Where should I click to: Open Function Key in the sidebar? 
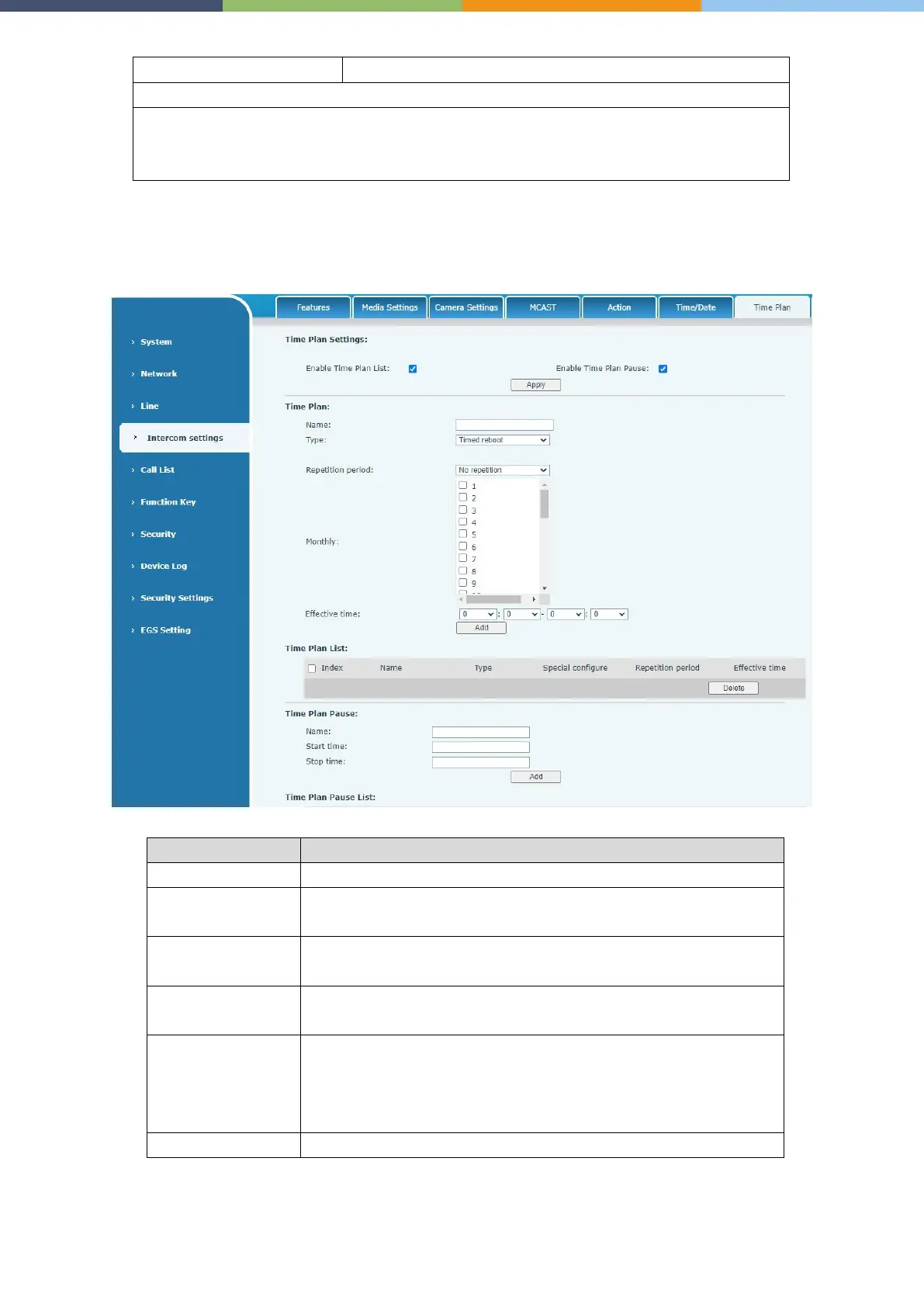tap(168, 502)
